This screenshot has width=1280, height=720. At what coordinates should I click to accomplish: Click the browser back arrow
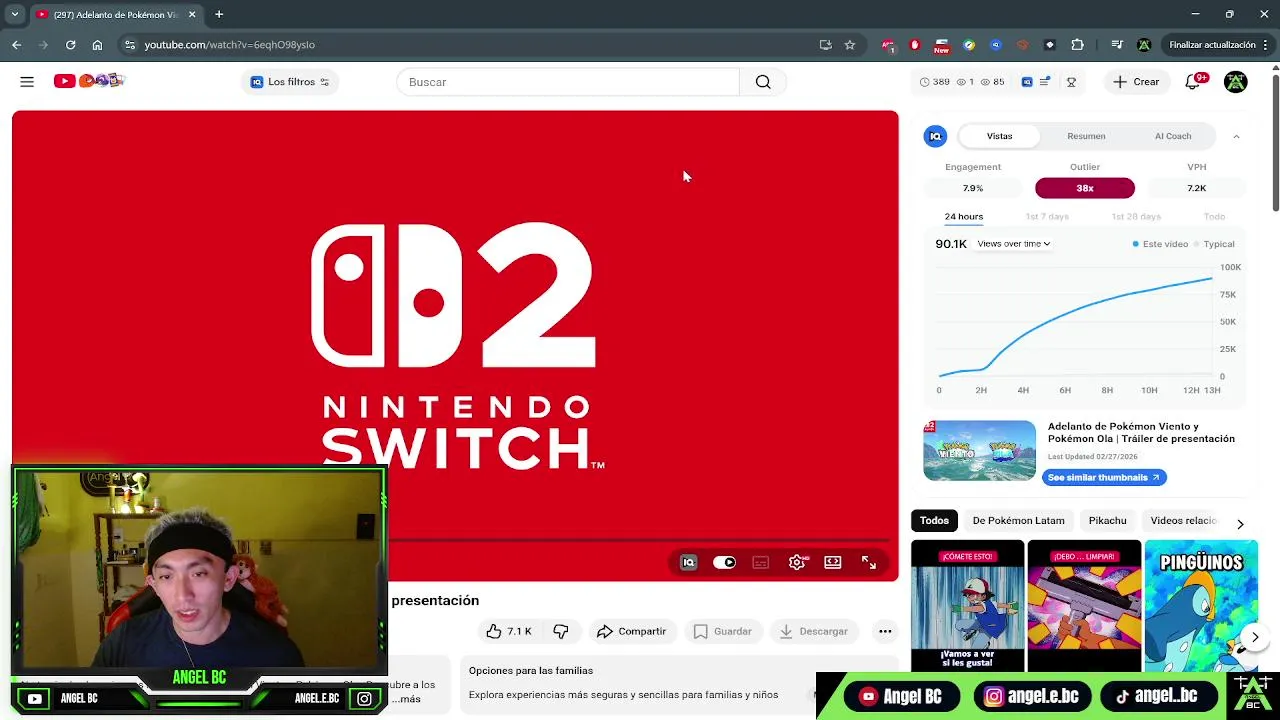tap(16, 45)
